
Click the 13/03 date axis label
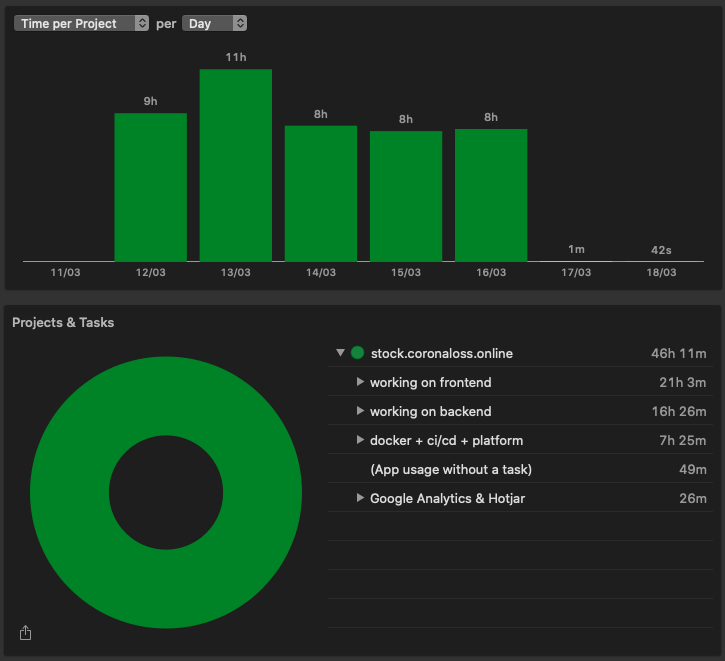[235, 272]
